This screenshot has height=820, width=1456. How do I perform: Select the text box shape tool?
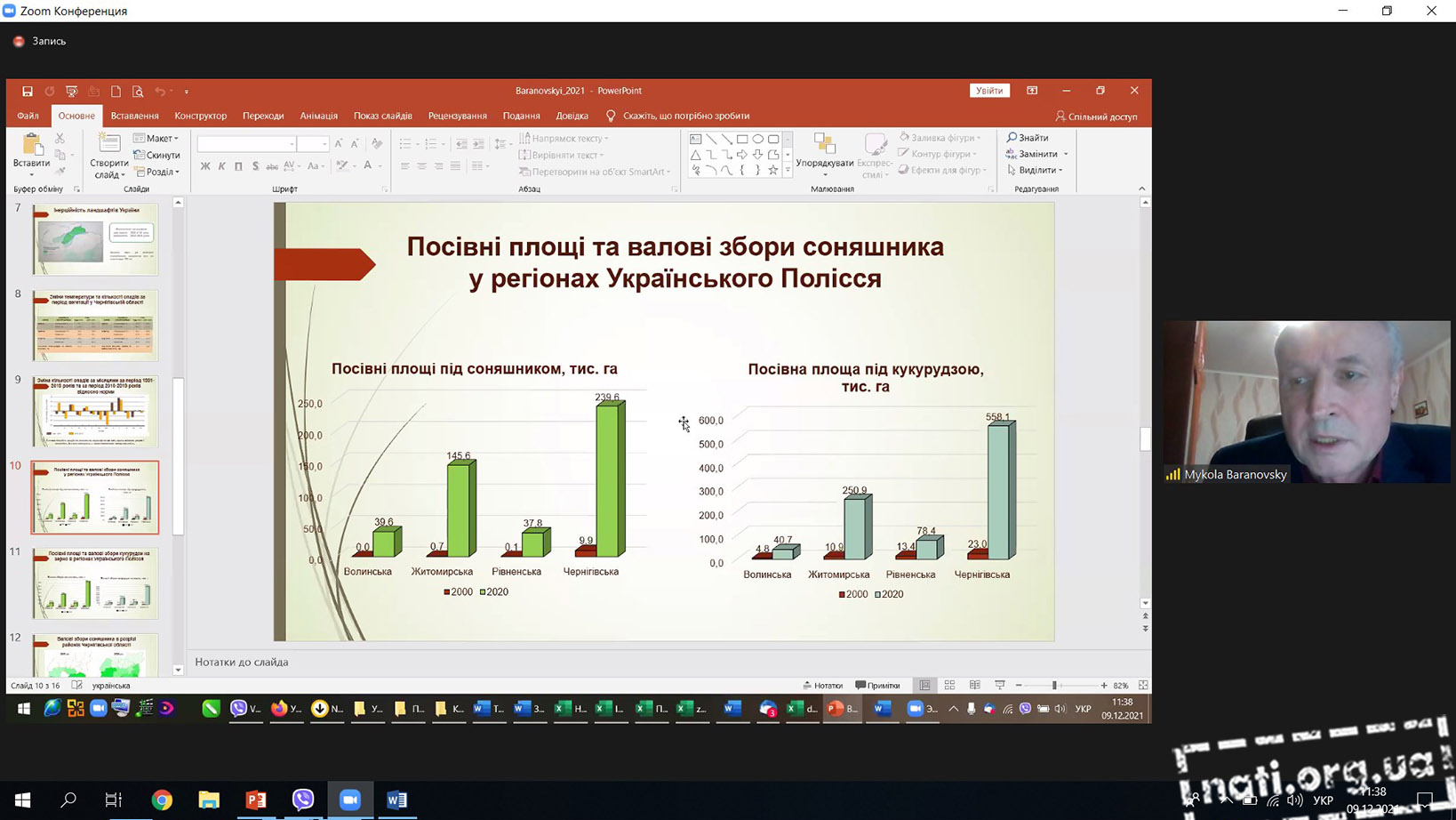pos(696,140)
